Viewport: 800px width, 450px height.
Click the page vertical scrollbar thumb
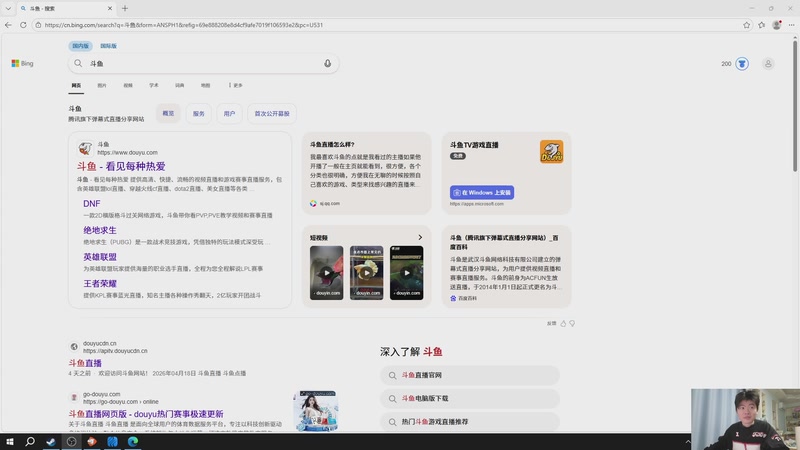tap(795, 105)
